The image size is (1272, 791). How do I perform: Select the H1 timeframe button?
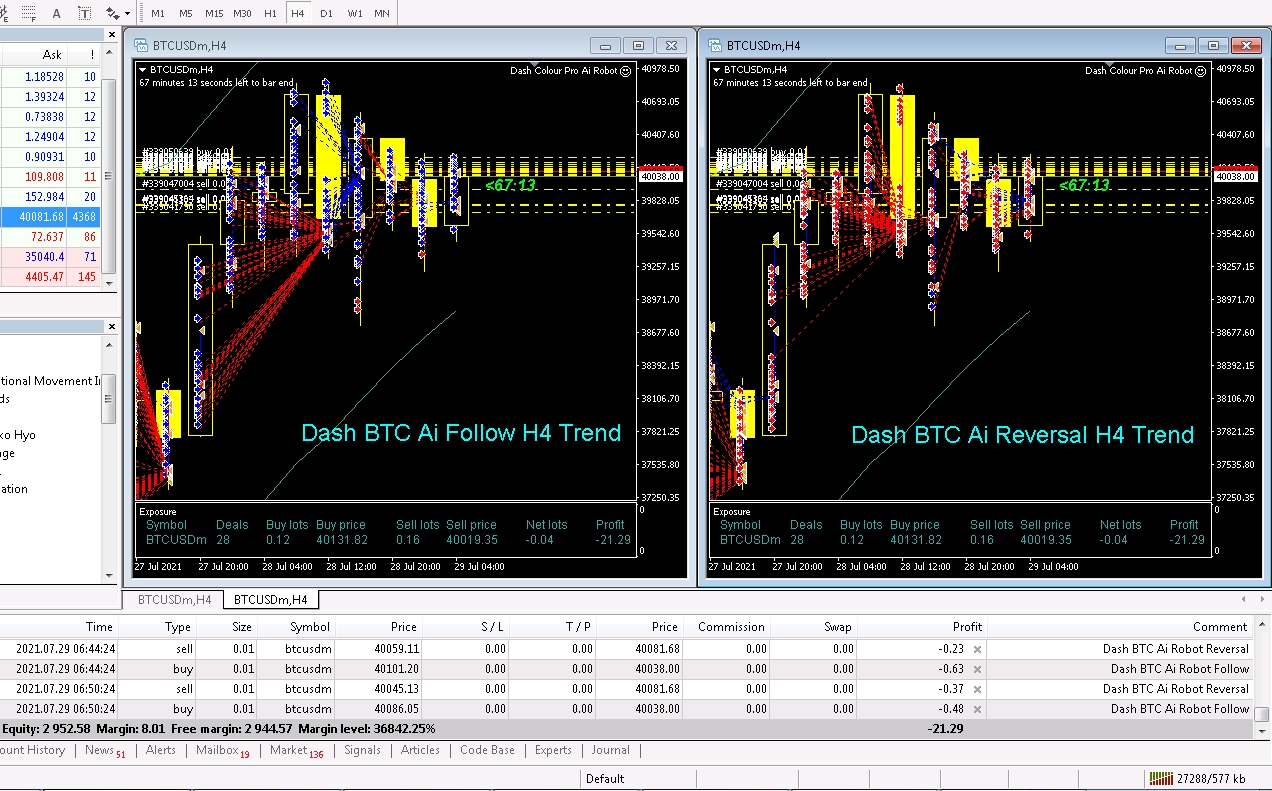(x=270, y=13)
